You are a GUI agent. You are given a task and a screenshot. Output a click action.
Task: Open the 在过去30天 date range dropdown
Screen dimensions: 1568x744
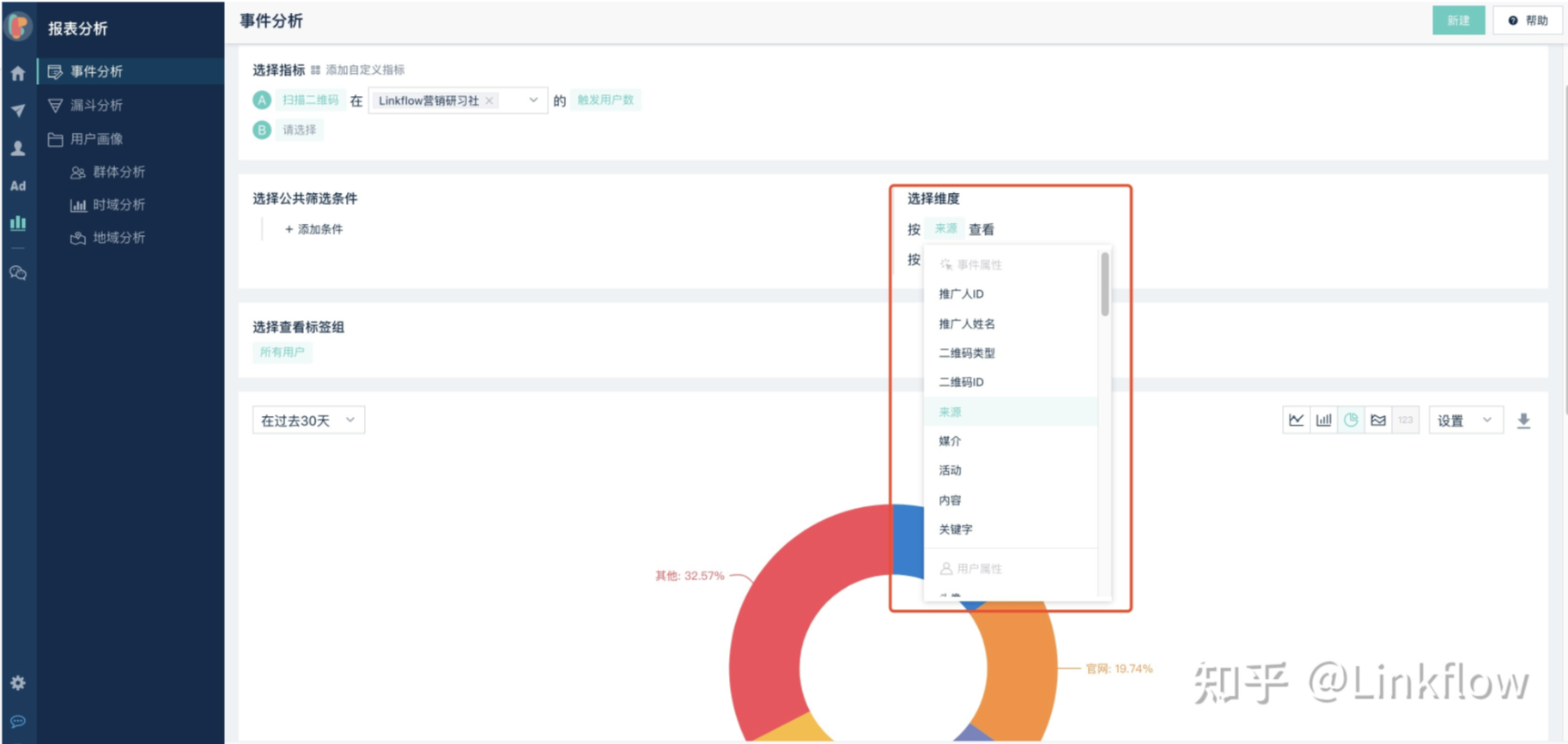[x=308, y=420]
